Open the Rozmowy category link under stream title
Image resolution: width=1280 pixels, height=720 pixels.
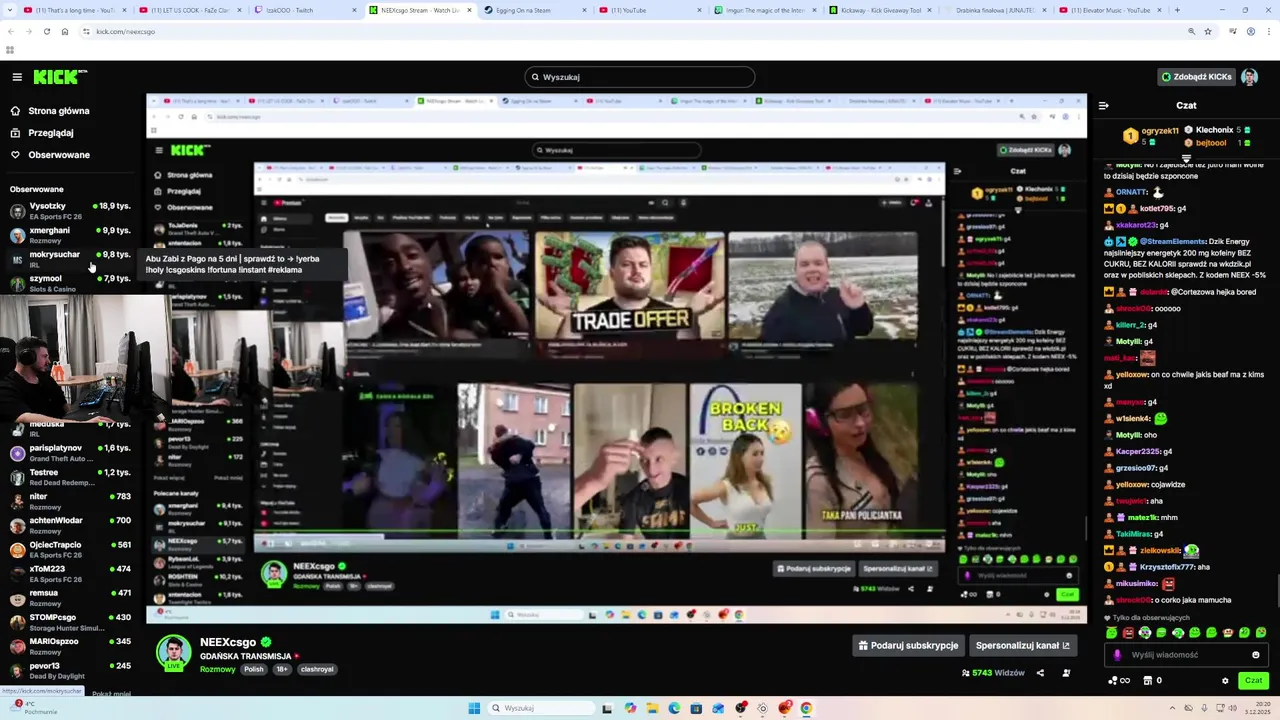[218, 669]
